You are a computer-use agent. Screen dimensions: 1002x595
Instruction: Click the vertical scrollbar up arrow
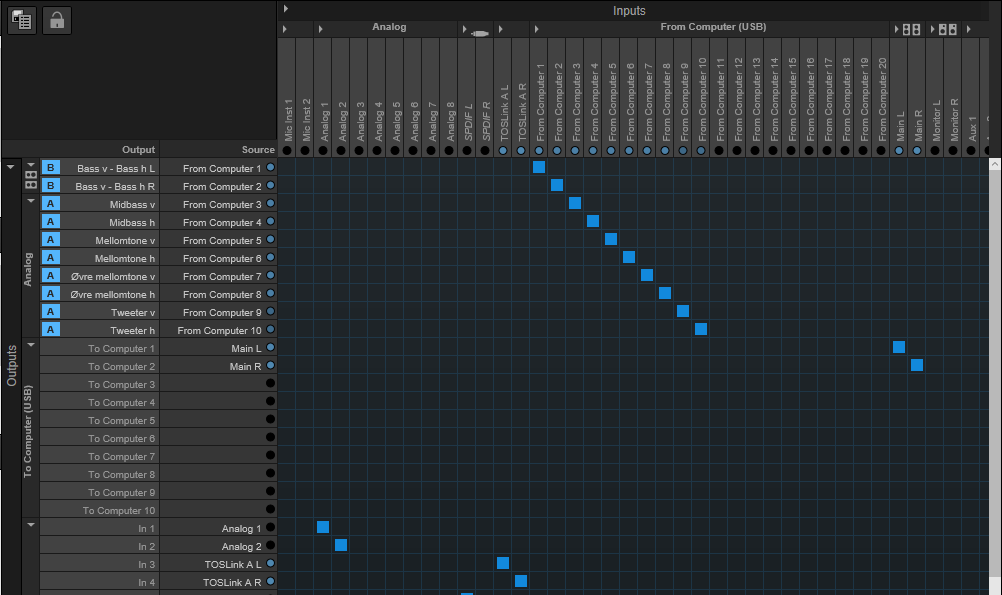coord(994,162)
